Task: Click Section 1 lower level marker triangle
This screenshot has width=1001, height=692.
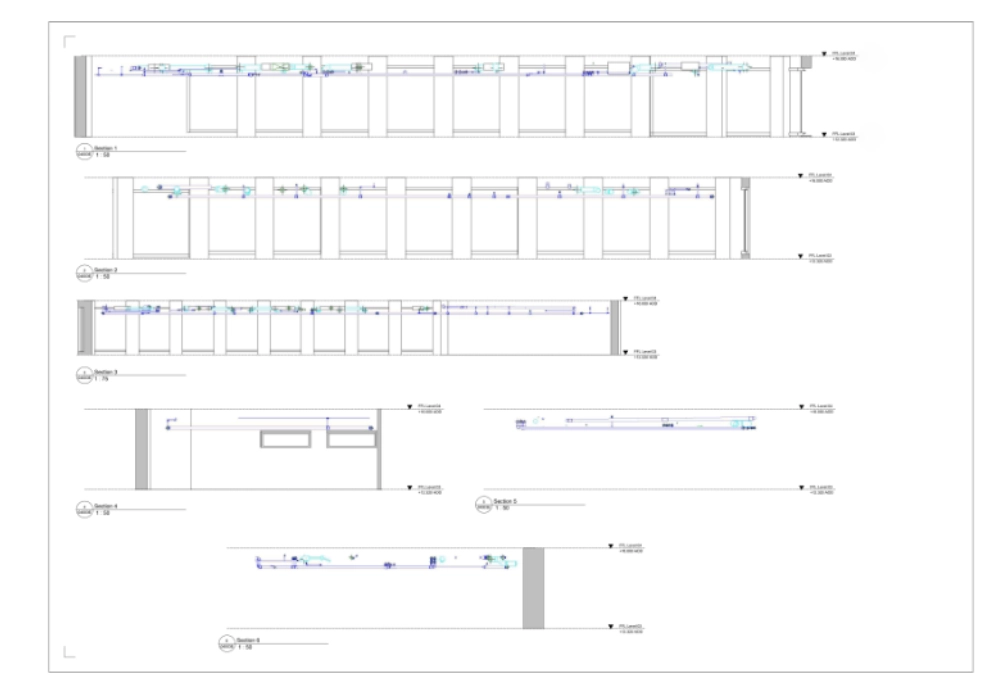Action: [x=823, y=134]
